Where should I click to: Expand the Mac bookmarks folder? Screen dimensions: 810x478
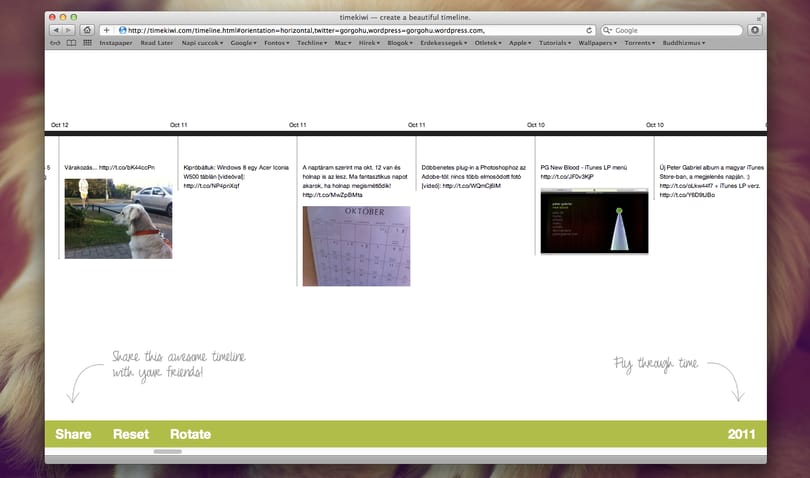click(x=342, y=43)
